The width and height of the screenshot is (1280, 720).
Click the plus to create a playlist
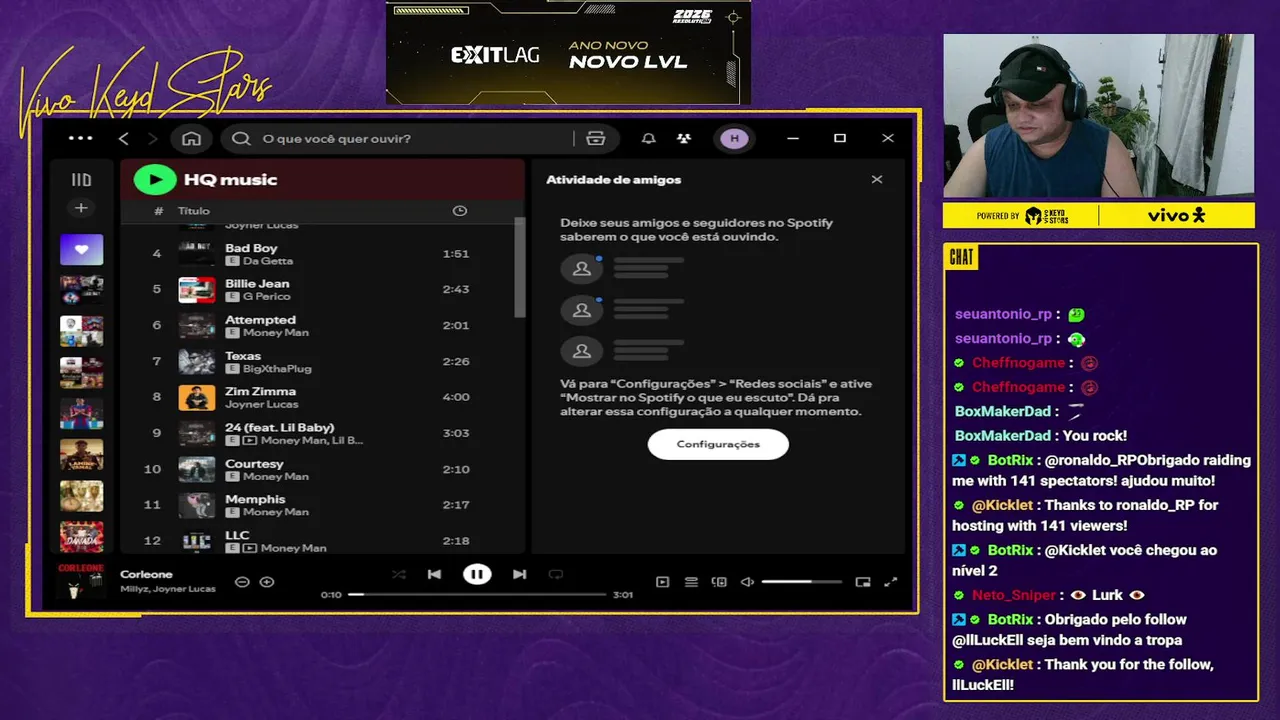tap(81, 208)
